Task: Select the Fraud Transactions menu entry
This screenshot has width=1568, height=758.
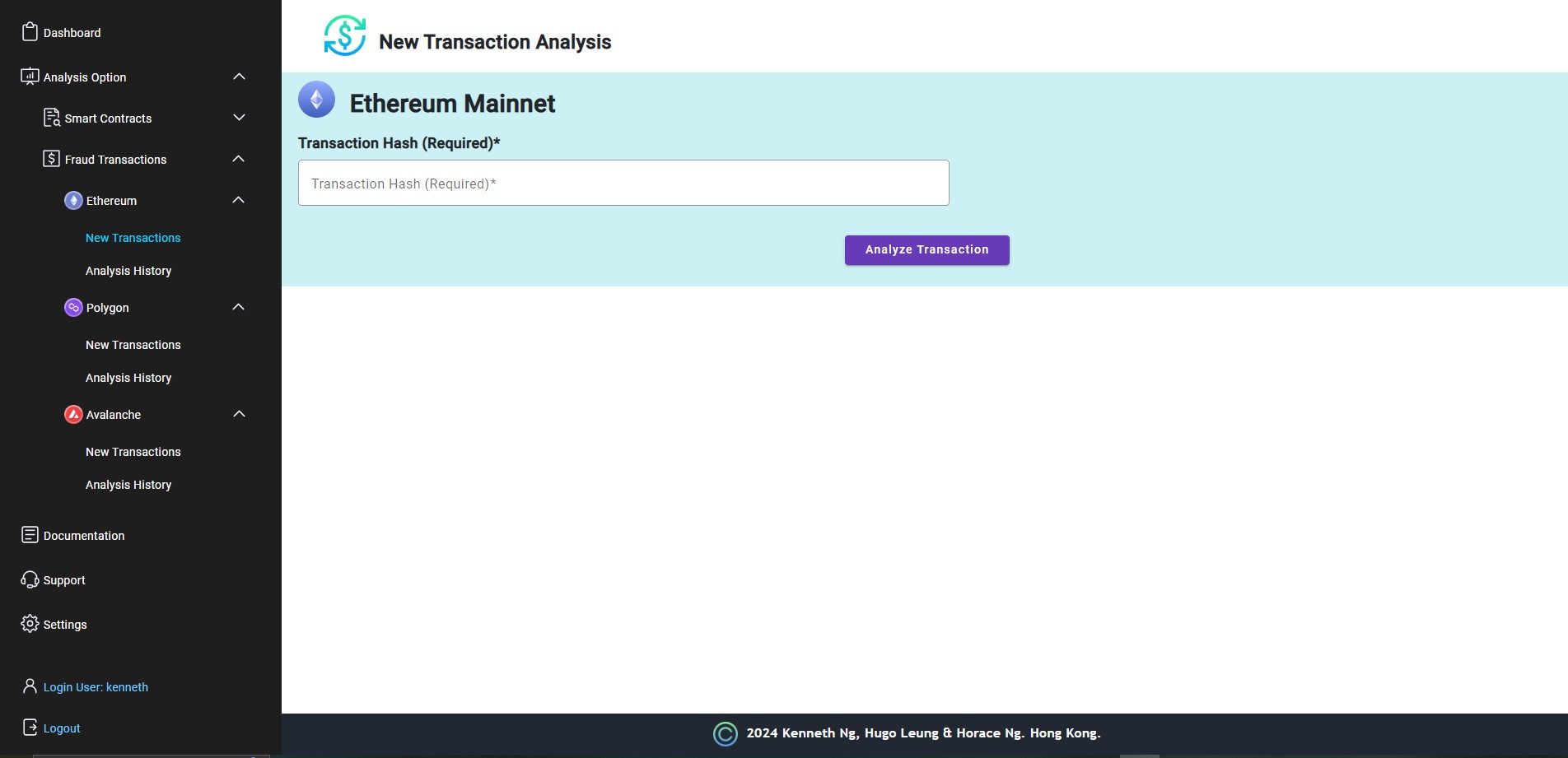Action: click(115, 160)
